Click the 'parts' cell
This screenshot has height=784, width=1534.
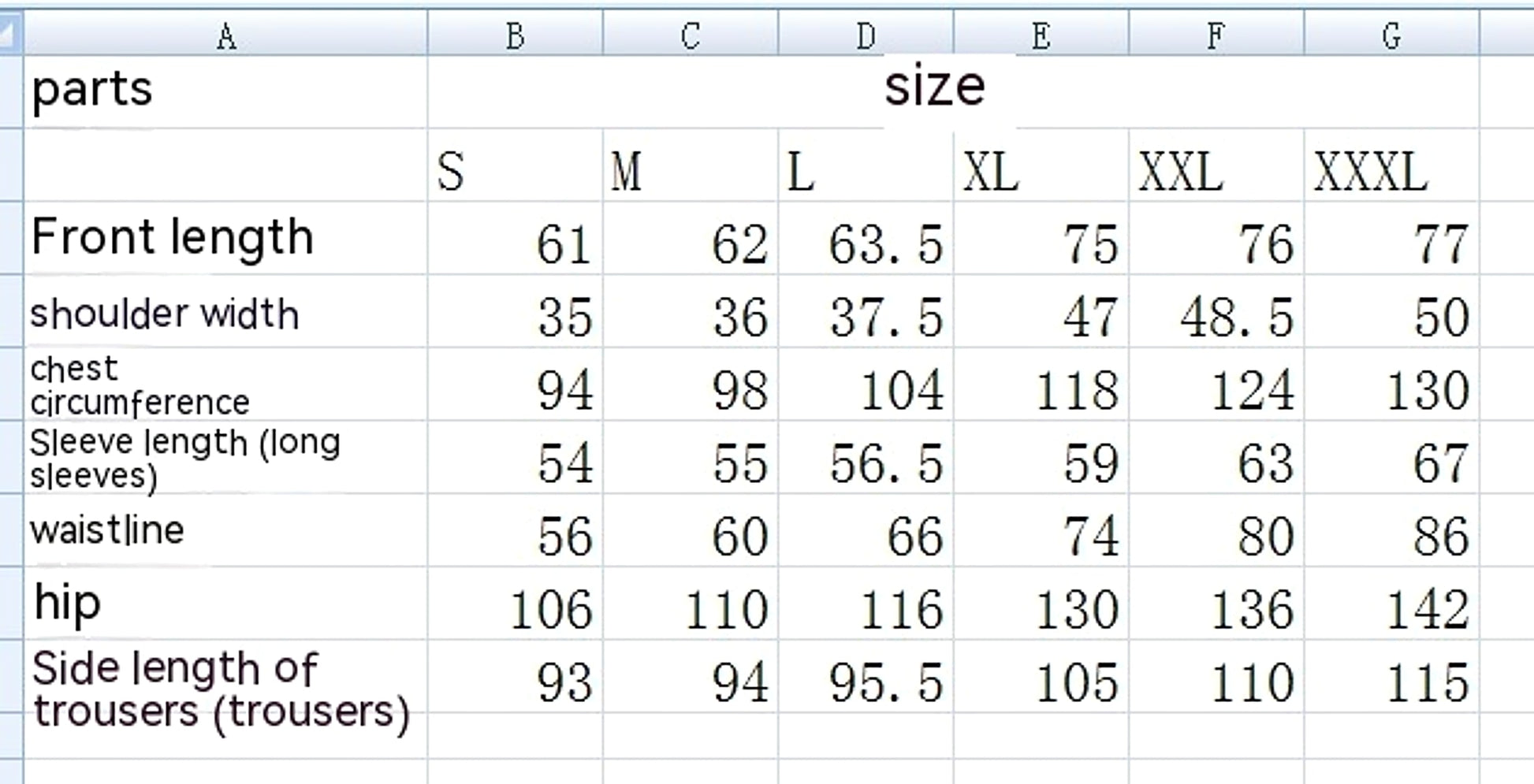[225, 91]
